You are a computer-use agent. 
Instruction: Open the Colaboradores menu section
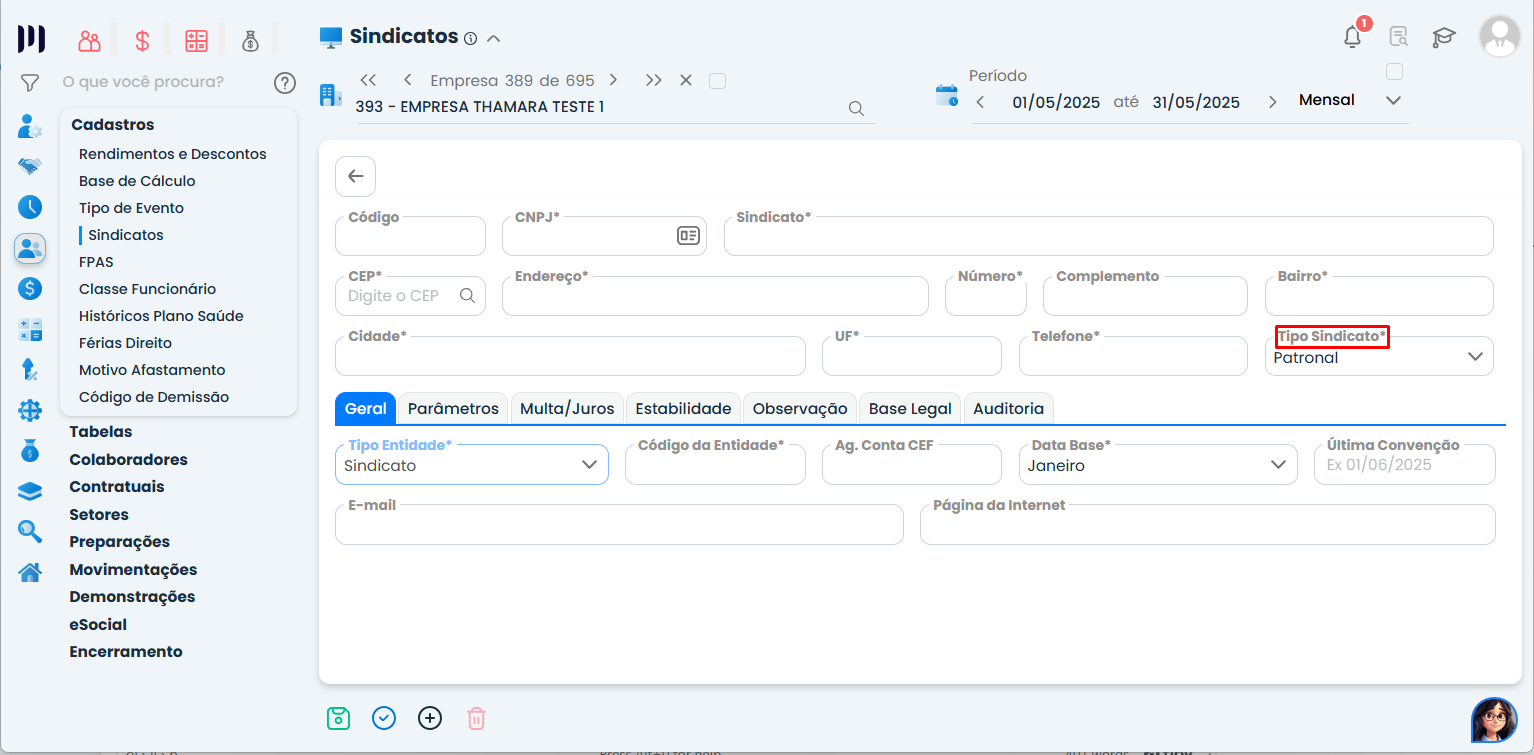click(128, 460)
